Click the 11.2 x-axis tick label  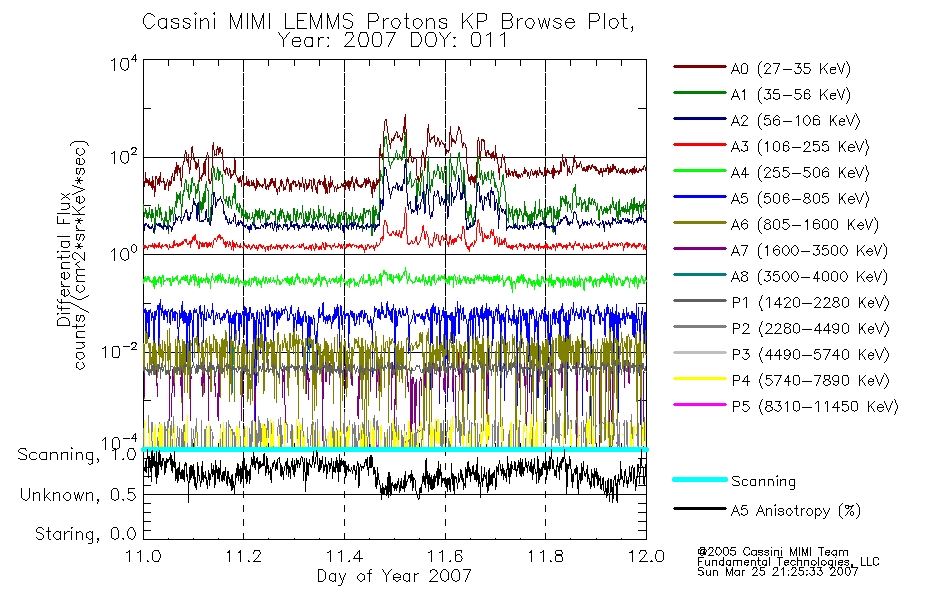coord(243,556)
